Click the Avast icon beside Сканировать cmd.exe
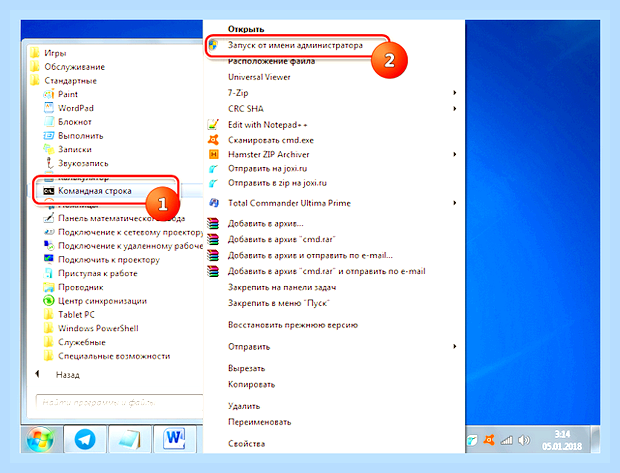The image size is (620, 473). coord(213,140)
